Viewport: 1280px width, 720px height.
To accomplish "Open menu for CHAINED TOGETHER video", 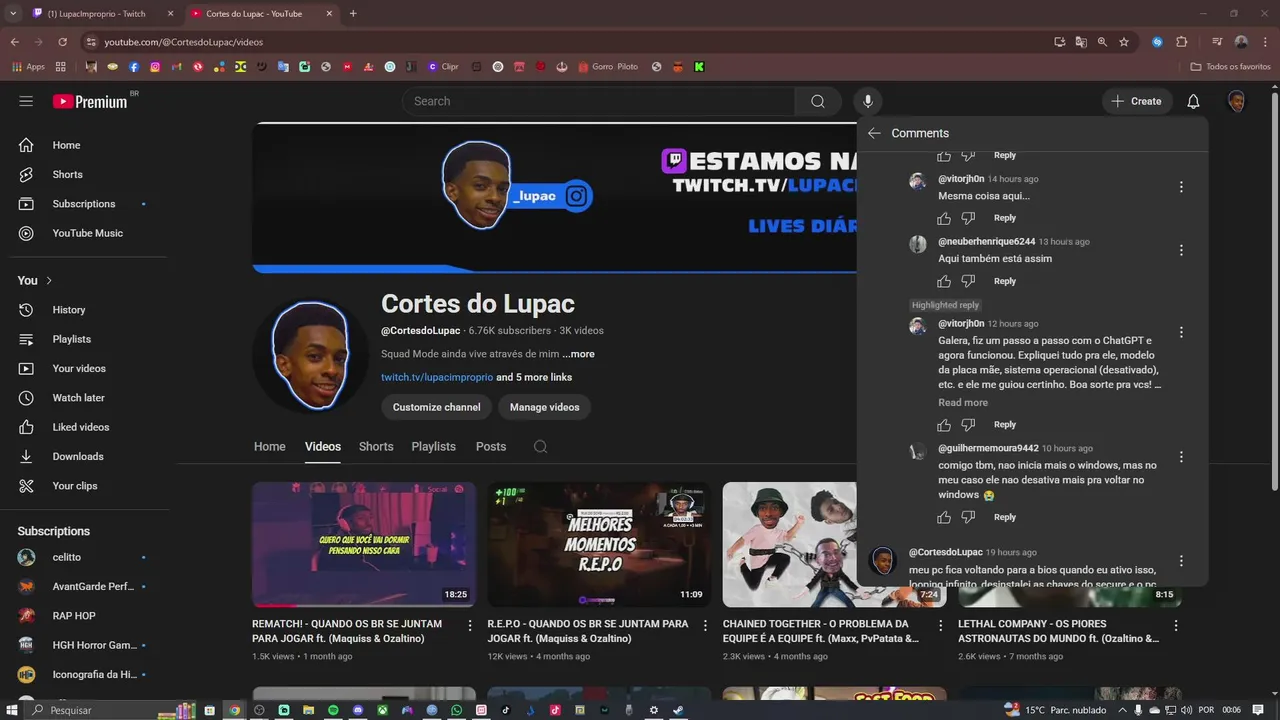I will click(x=940, y=625).
